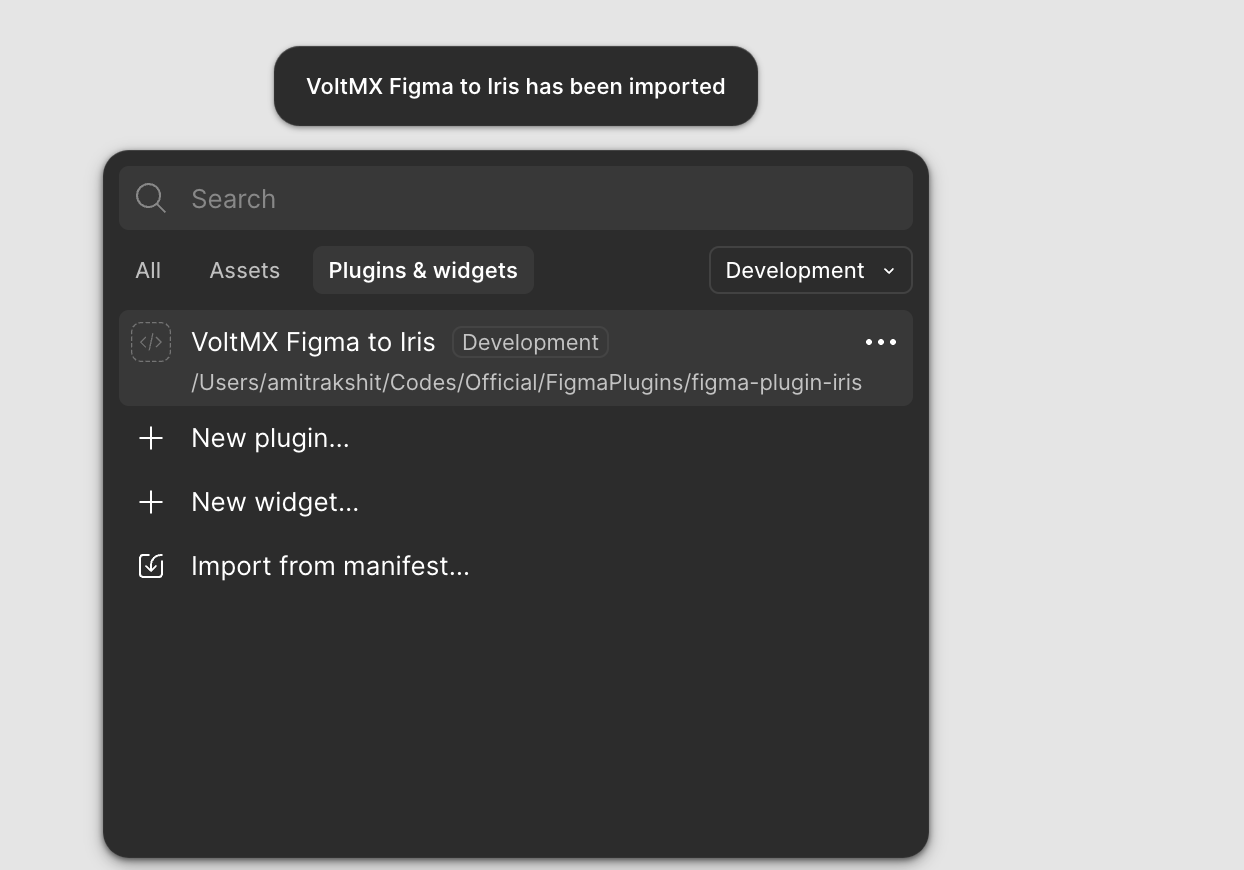Open the Development filter dropdown
Screen dimensions: 1244x870
[x=811, y=270]
